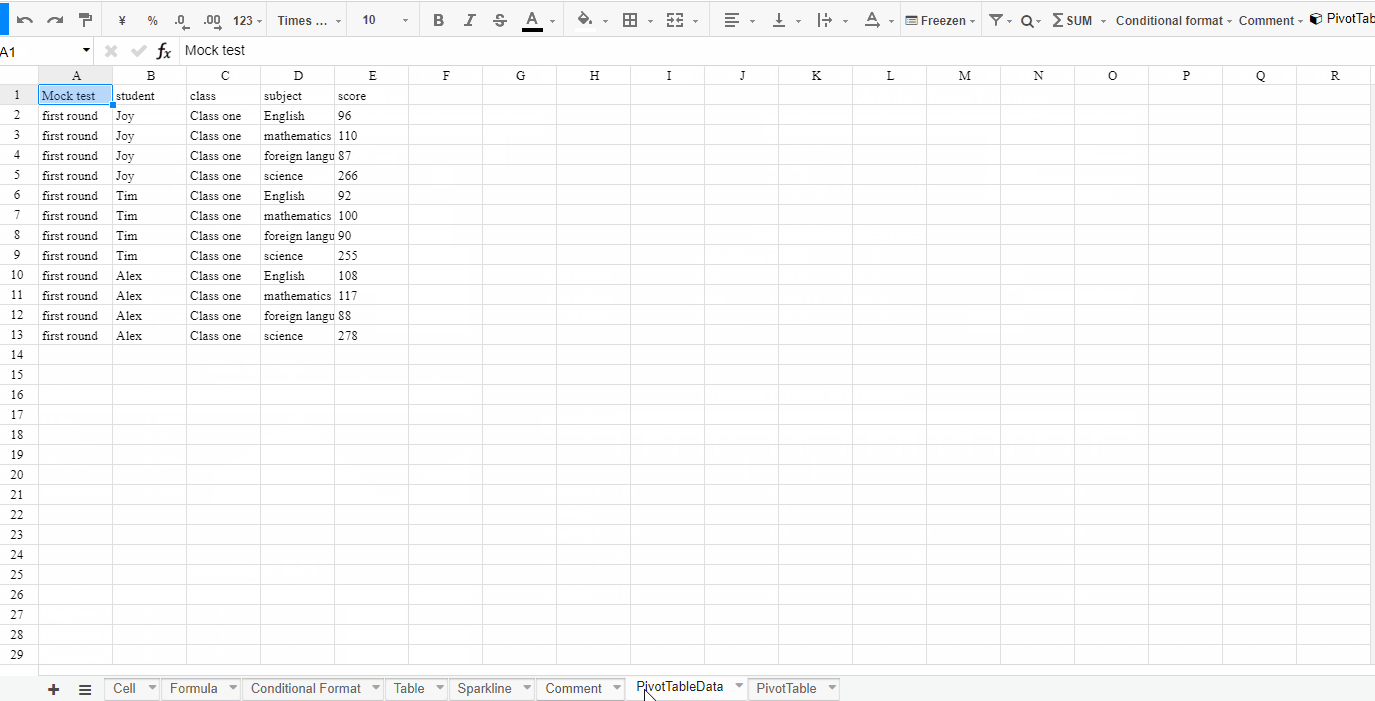Select the student header cell
This screenshot has height=701, width=1375.
[x=149, y=95]
